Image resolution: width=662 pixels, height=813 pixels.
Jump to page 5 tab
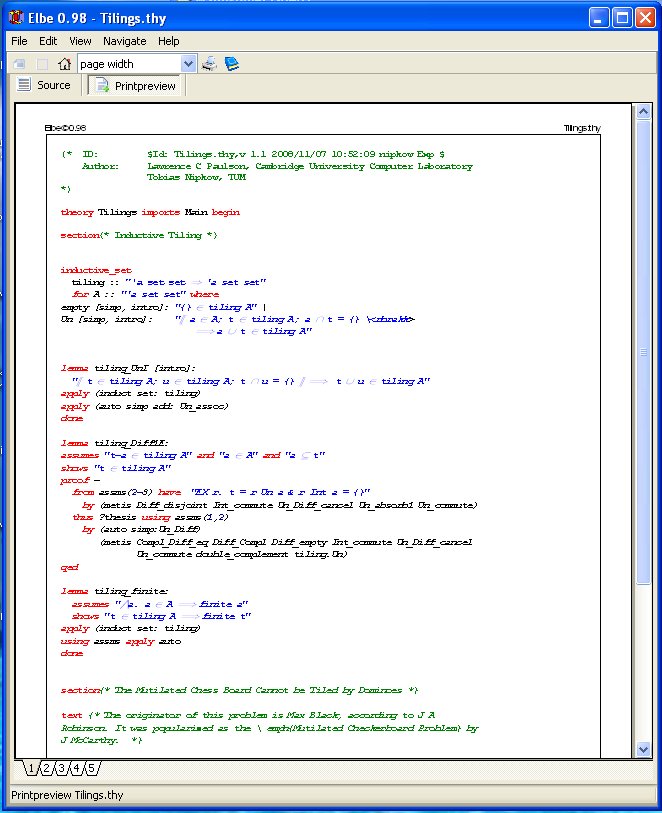pos(90,768)
